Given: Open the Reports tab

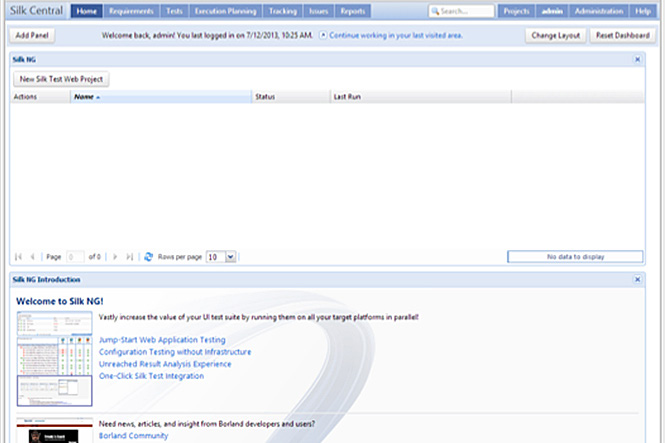Looking at the screenshot, I should 353,11.
